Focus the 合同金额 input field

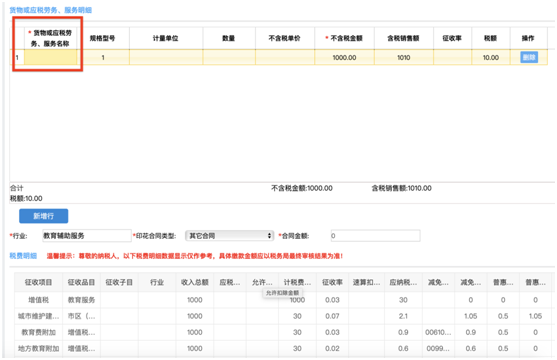(x=375, y=236)
